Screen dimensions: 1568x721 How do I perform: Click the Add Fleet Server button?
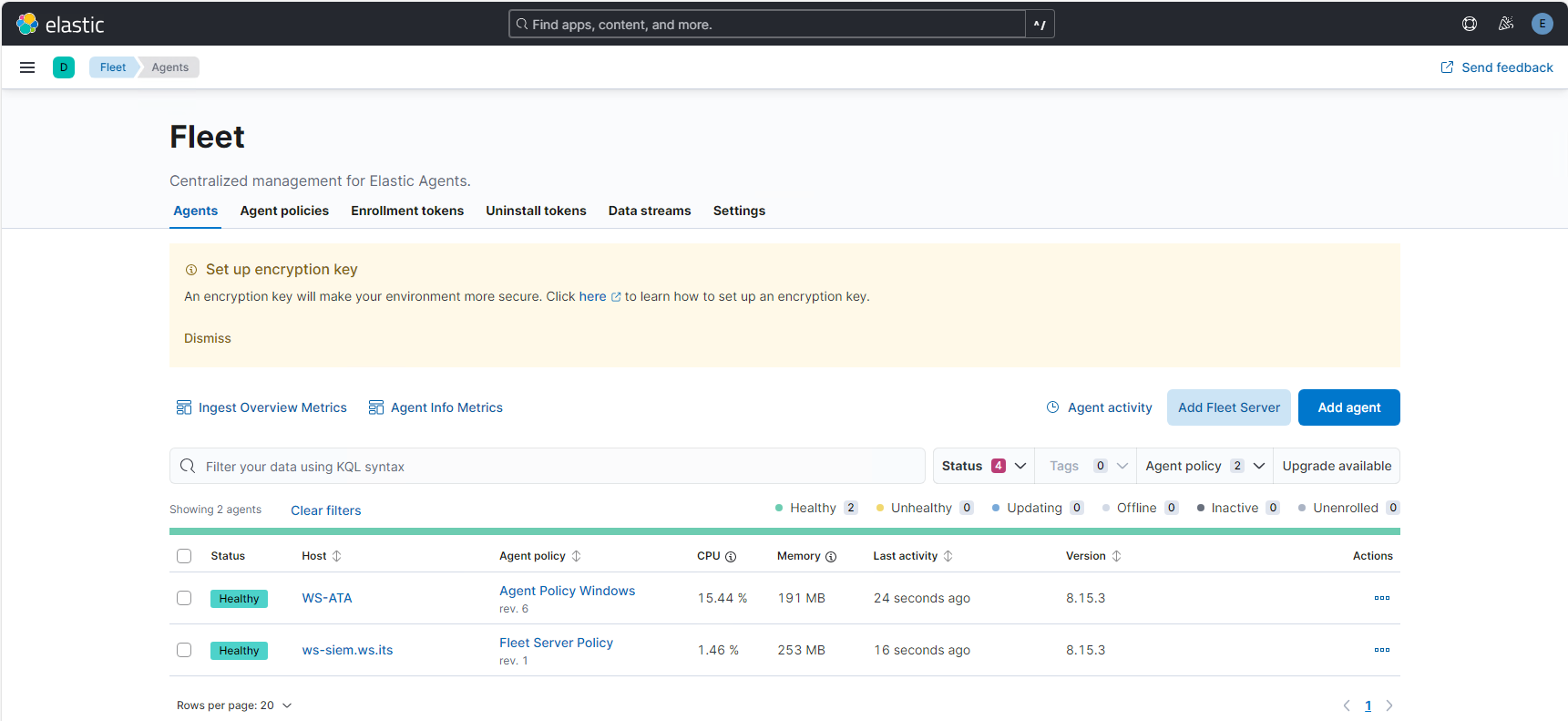click(1228, 407)
